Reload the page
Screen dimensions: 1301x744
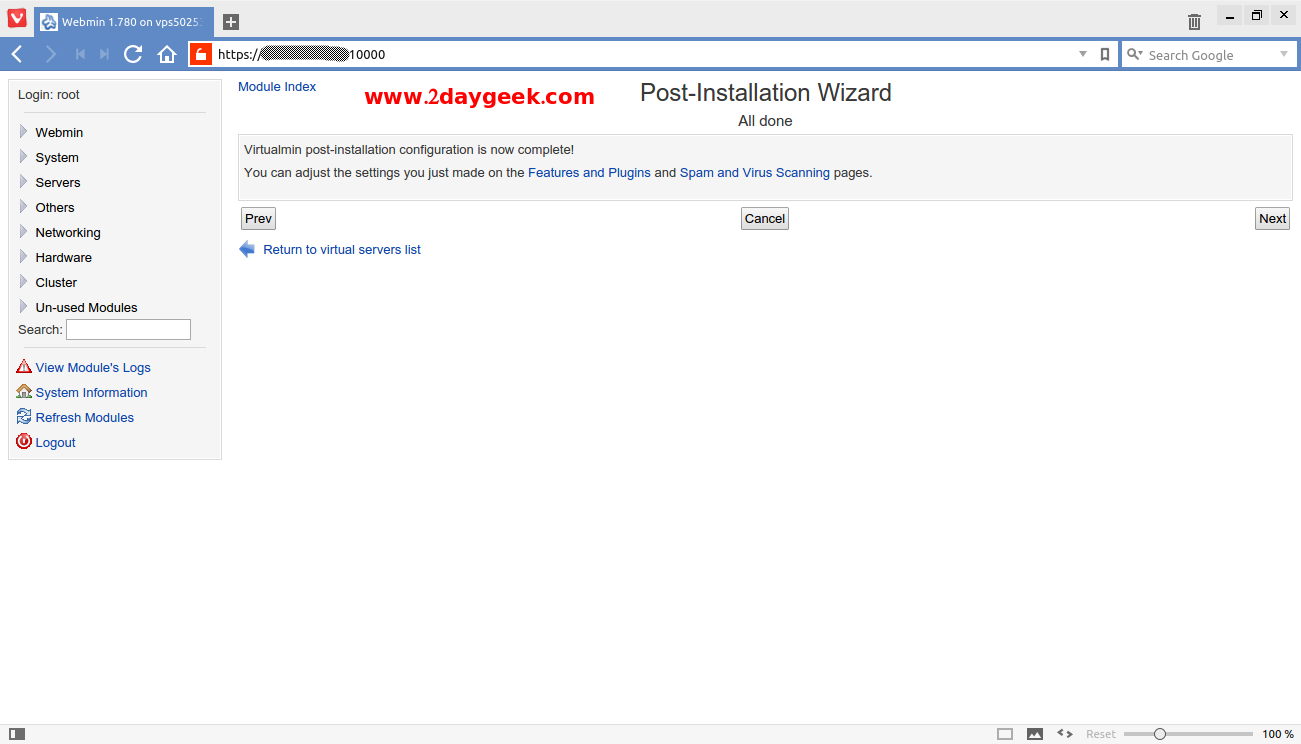pyautogui.click(x=133, y=54)
